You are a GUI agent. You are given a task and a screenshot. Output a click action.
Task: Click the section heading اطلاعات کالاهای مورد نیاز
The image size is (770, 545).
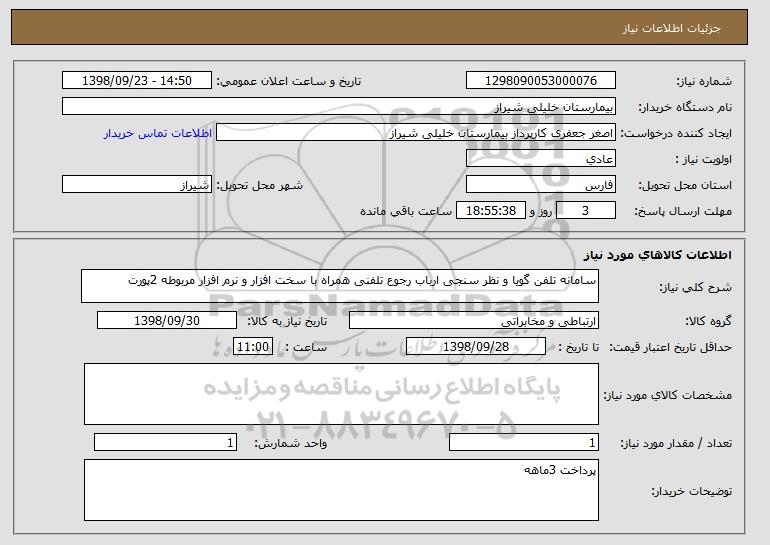tap(658, 255)
